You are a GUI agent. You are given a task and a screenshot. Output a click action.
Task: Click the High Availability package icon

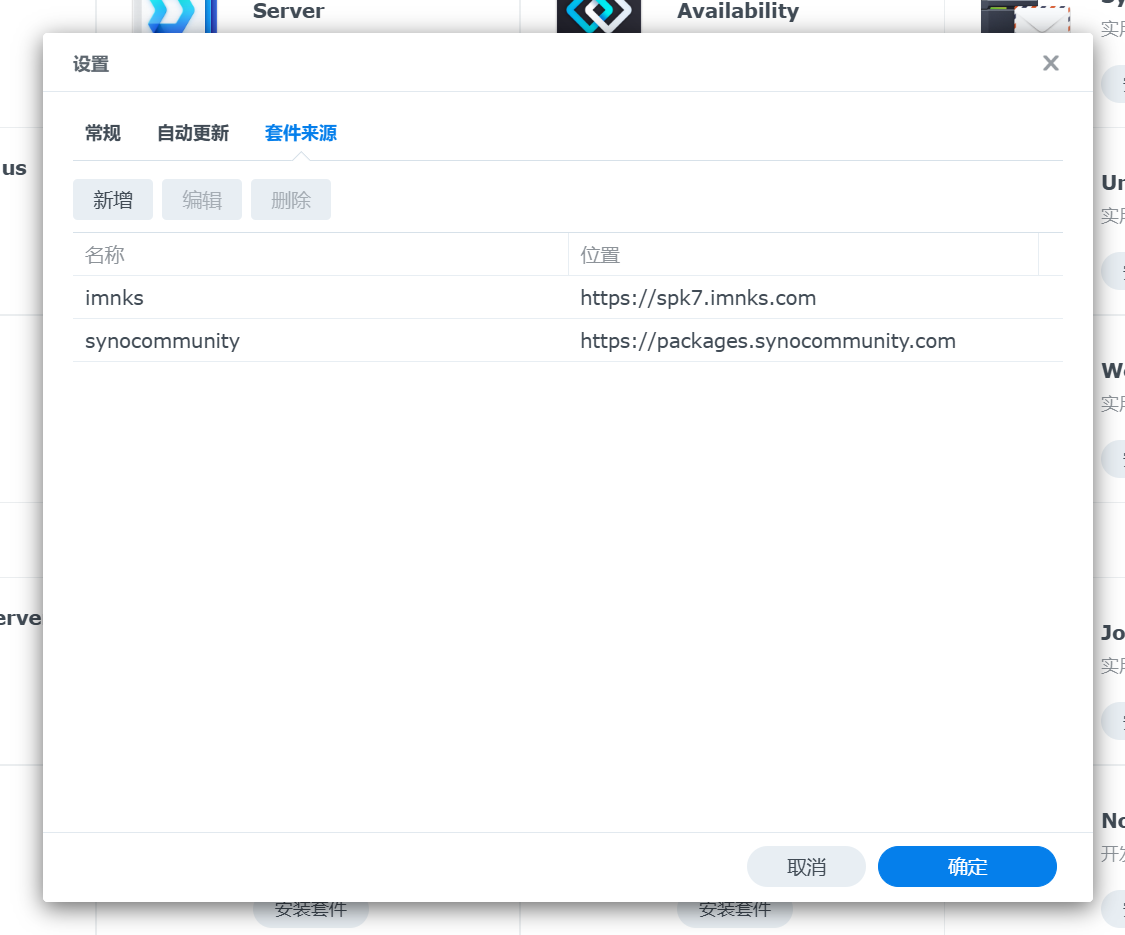(598, 16)
